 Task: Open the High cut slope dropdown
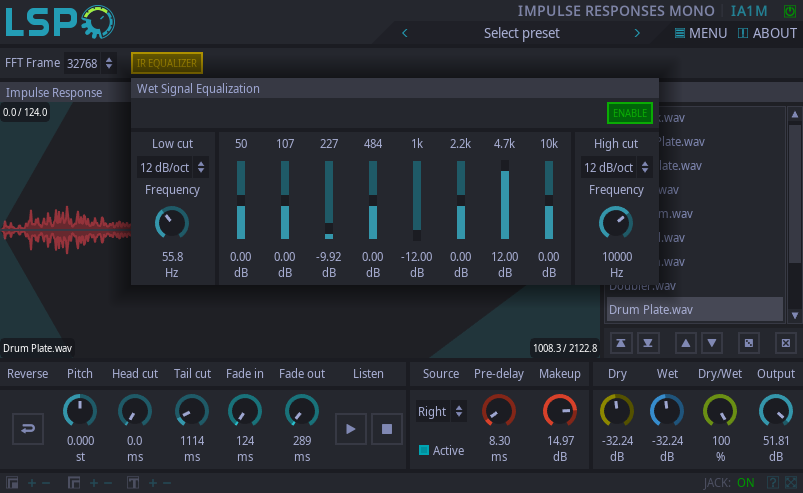pos(616,167)
